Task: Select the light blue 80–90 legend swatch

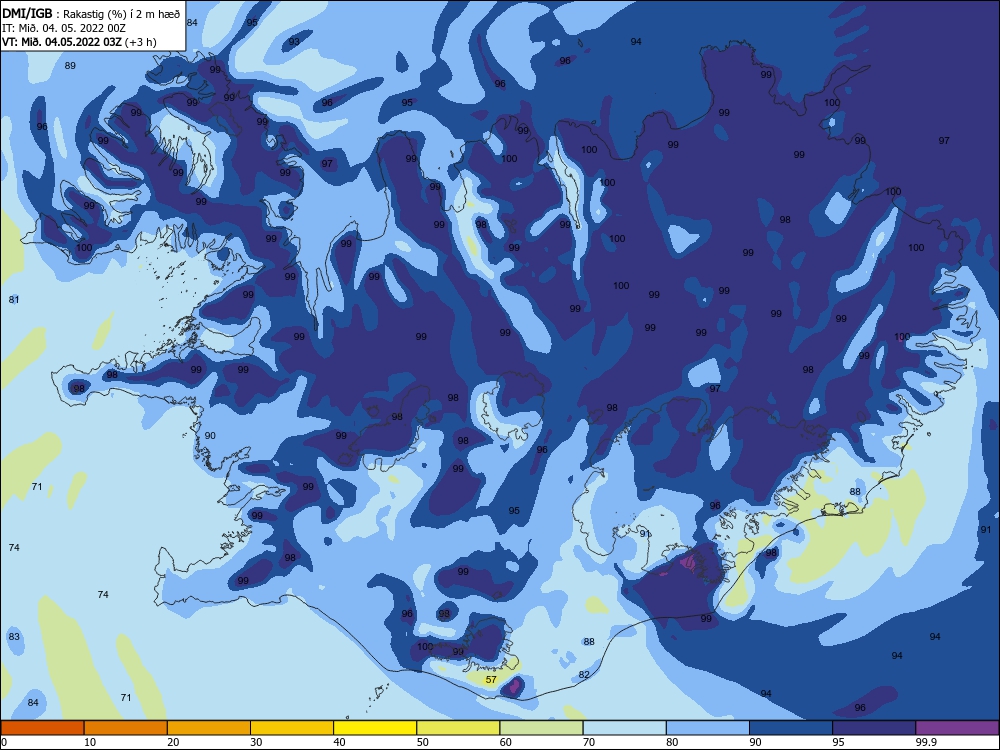Action: [708, 728]
